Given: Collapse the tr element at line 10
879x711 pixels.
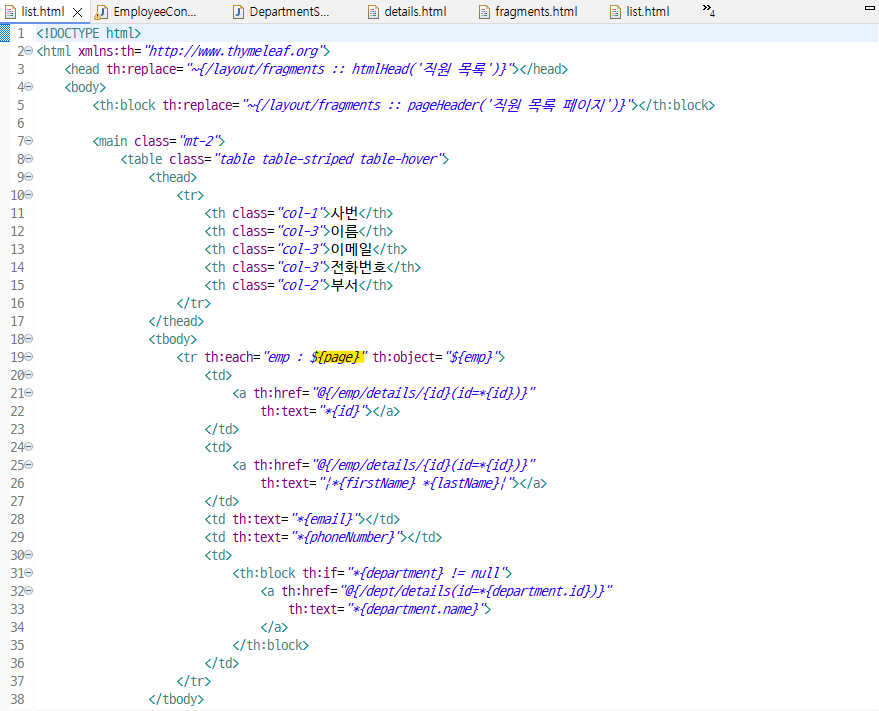Looking at the screenshot, I should [29, 195].
